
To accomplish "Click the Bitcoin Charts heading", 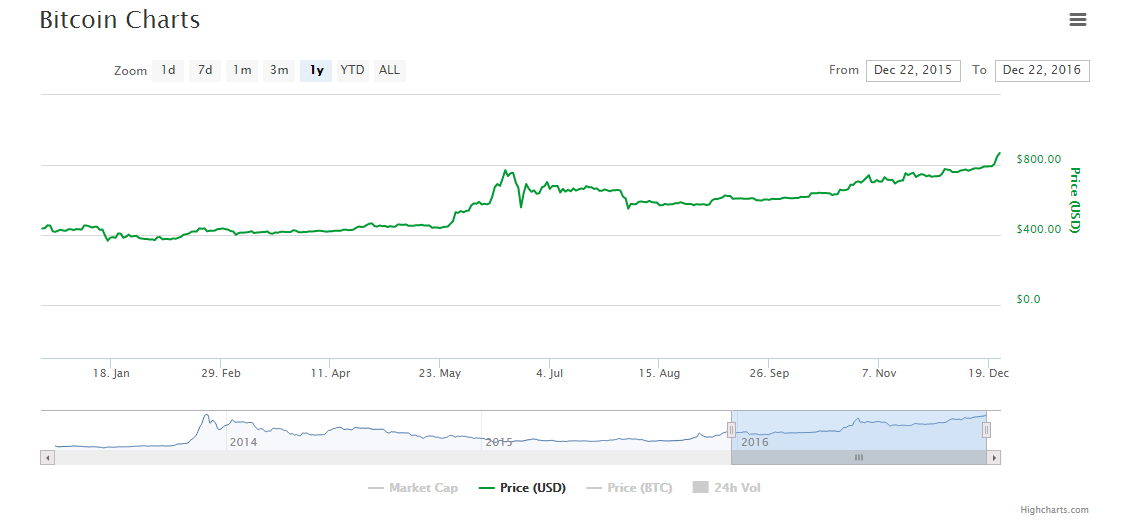I will tap(119, 20).
